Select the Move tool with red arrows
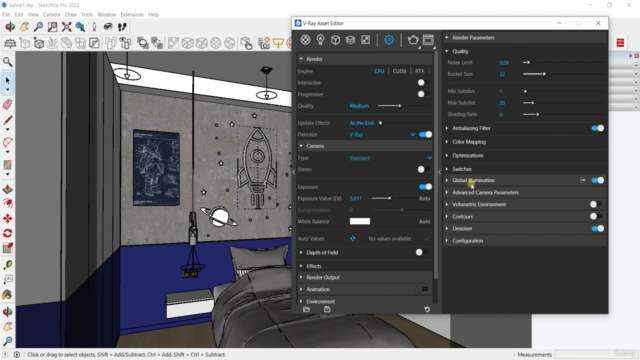Image resolution: width=640 pixels, height=360 pixels. 7,218
